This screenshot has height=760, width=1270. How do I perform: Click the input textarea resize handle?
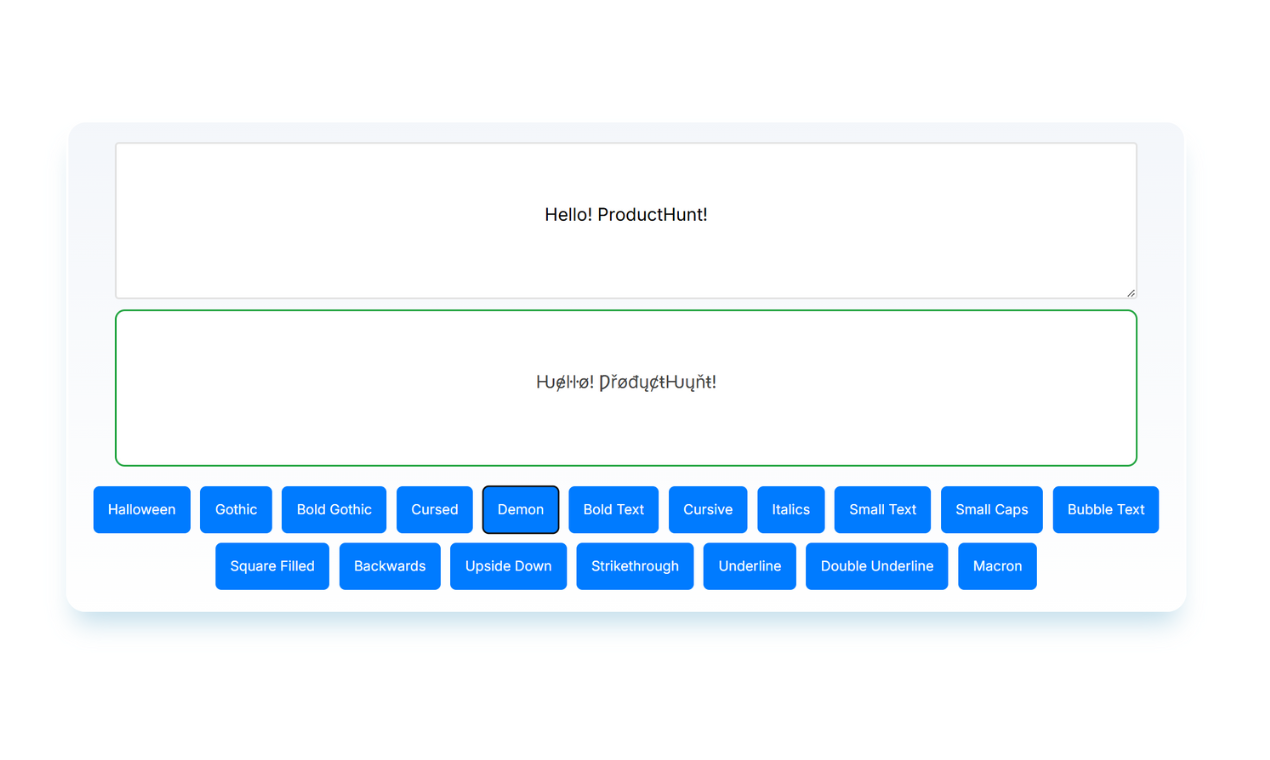pos(1131,293)
